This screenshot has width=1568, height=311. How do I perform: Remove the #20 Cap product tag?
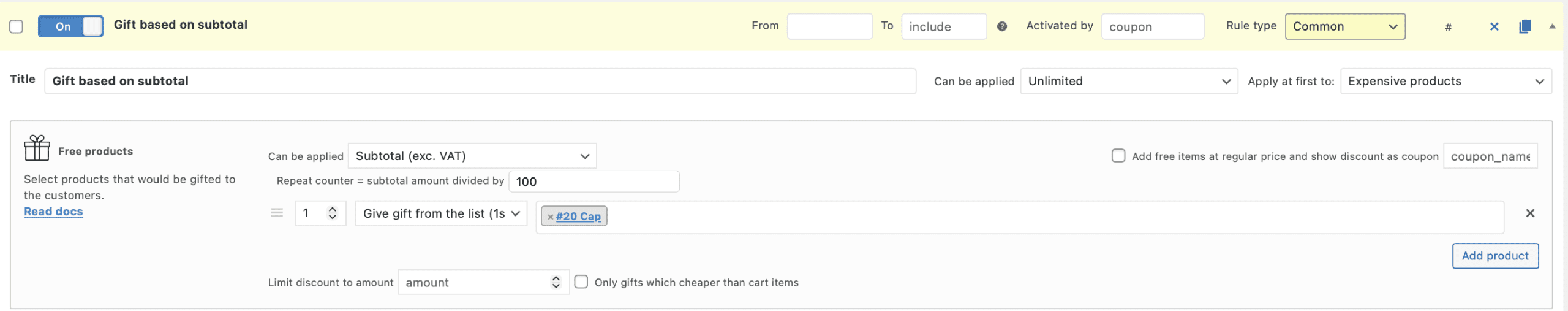click(x=550, y=217)
